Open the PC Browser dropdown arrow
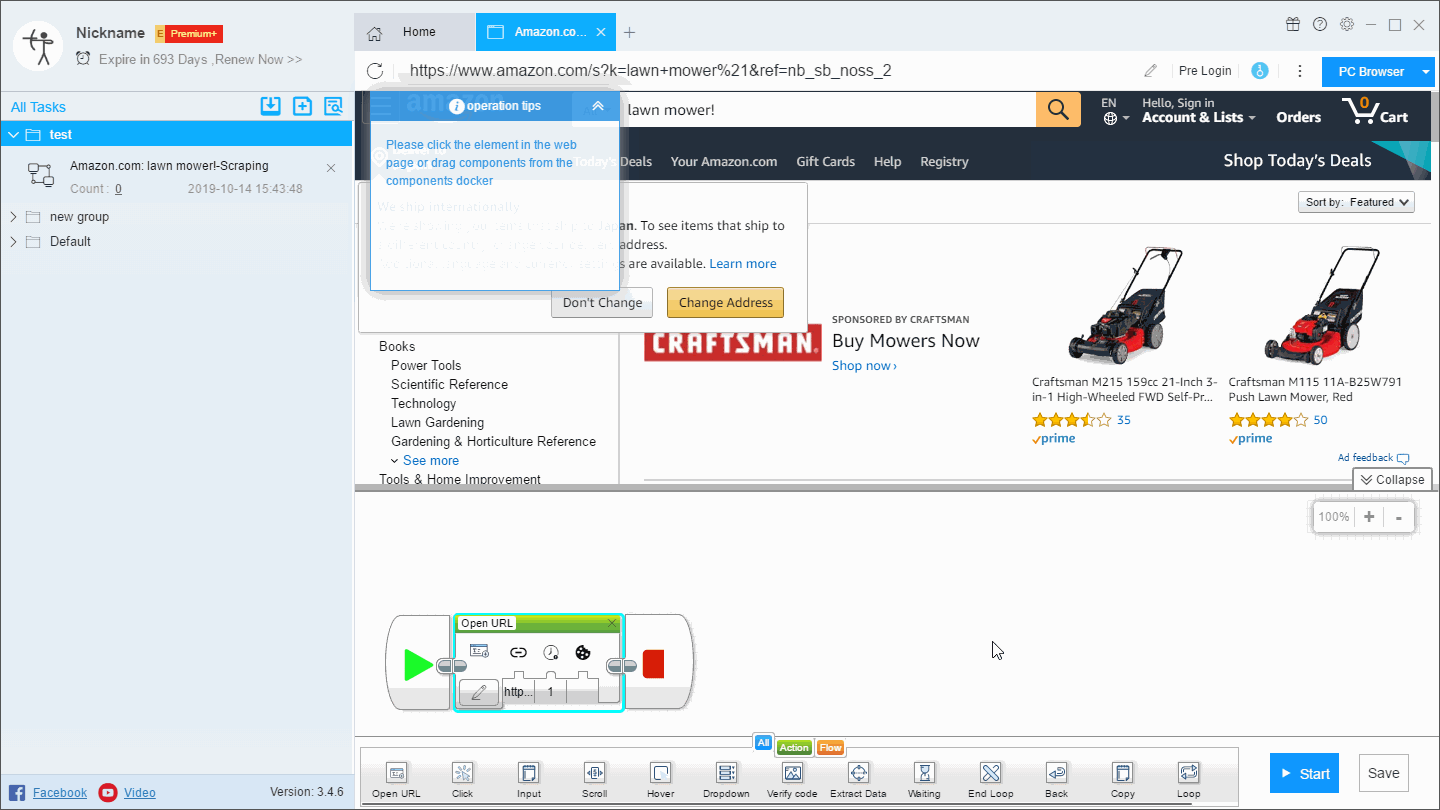Image resolution: width=1440 pixels, height=810 pixels. tap(1426, 72)
